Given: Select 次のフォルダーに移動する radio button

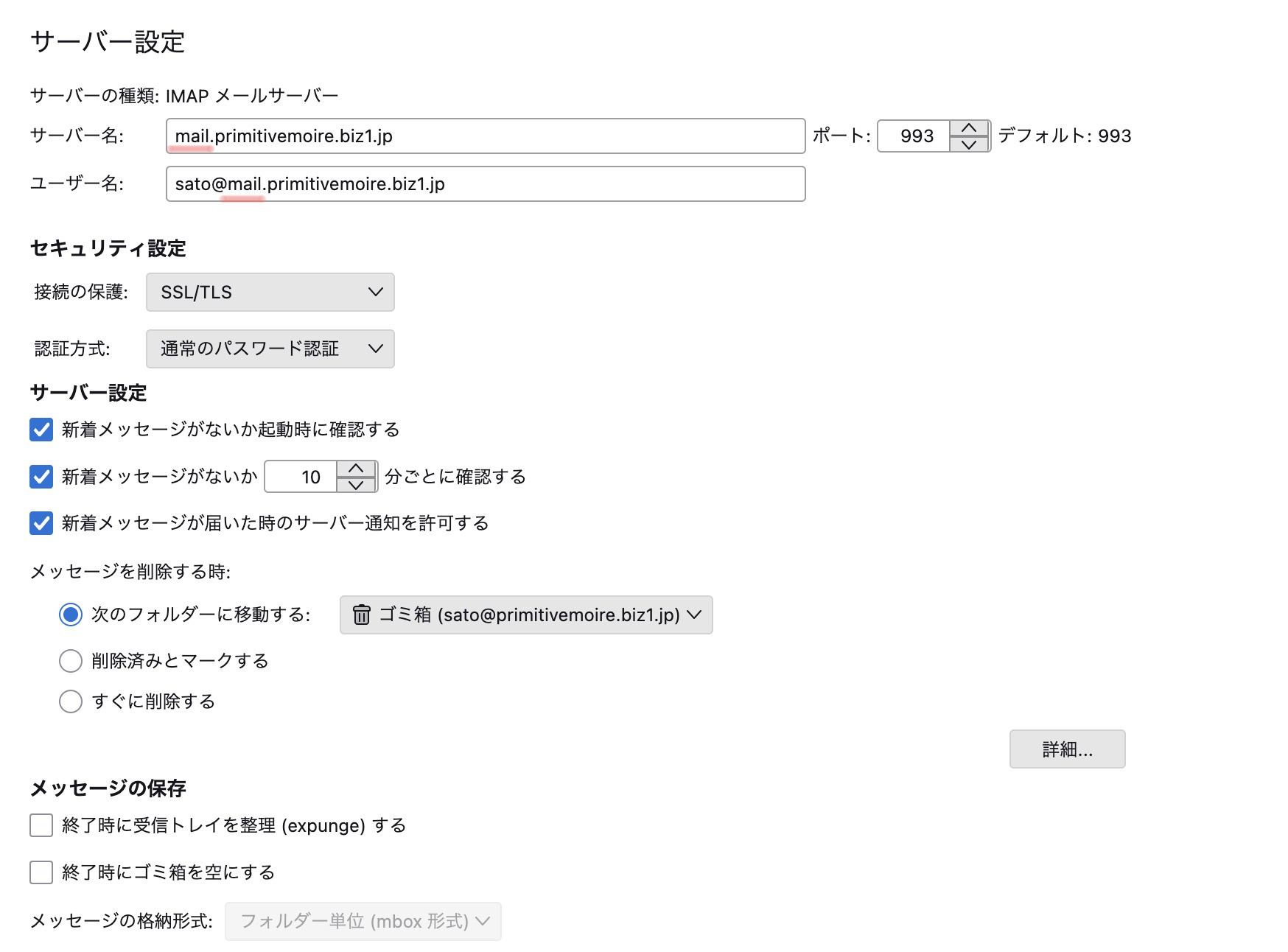Looking at the screenshot, I should pos(71,615).
